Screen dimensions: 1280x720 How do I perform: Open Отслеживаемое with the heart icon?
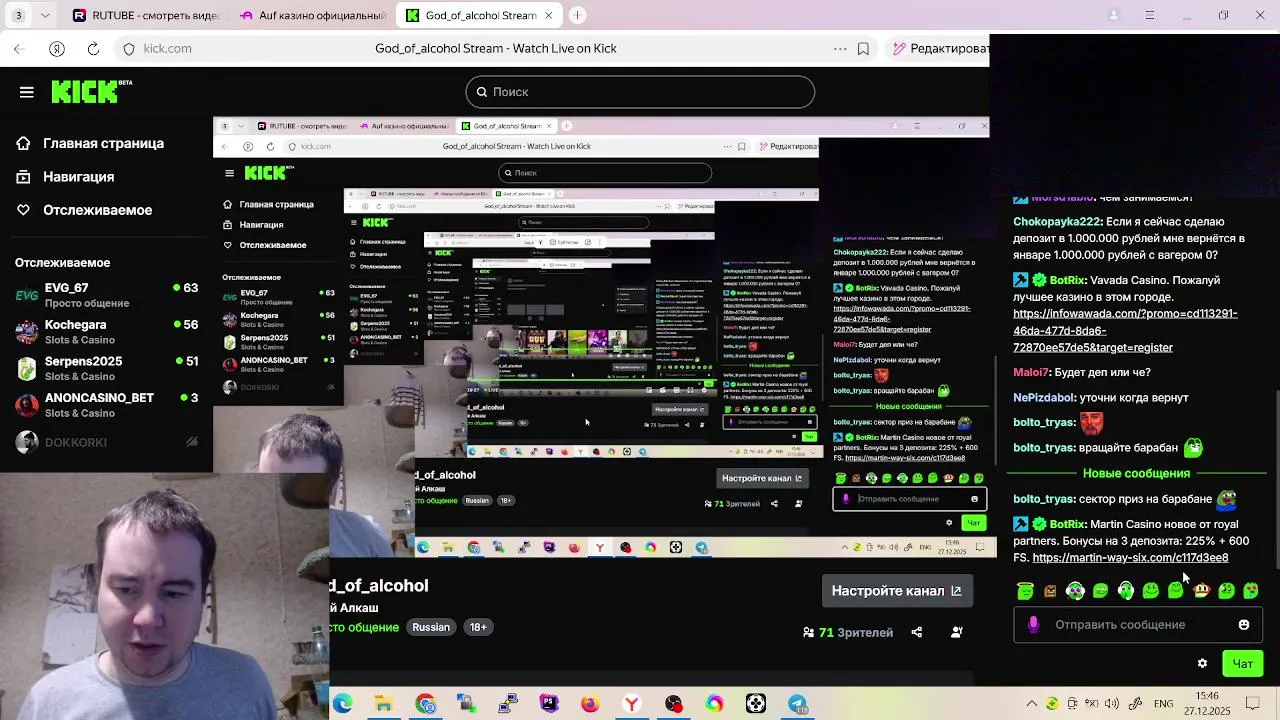(x=97, y=210)
